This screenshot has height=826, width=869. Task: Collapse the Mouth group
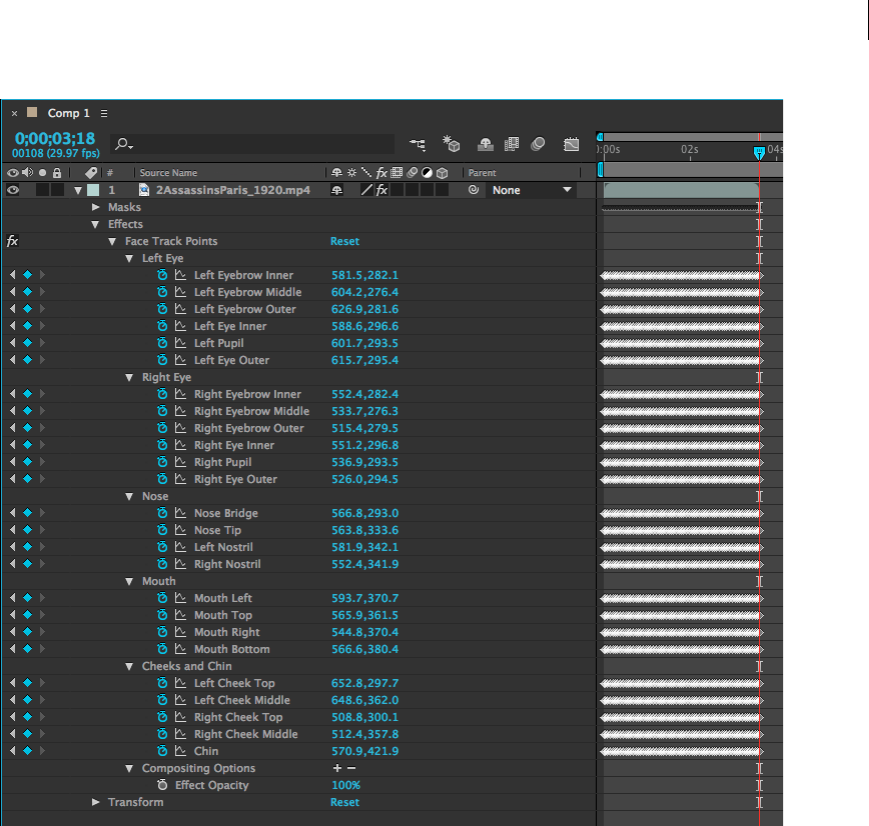point(129,582)
